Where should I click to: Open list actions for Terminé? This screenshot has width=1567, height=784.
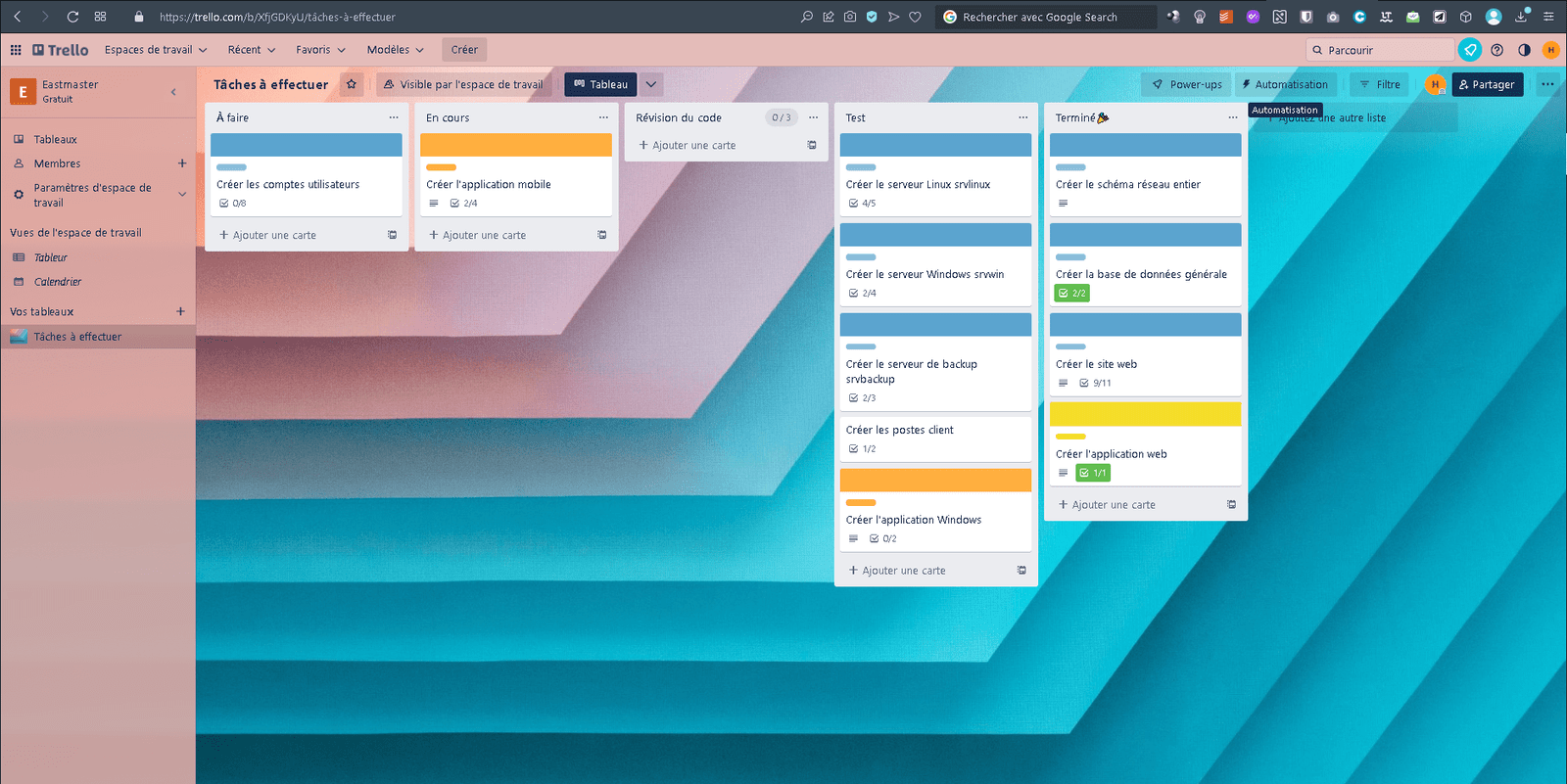point(1232,117)
